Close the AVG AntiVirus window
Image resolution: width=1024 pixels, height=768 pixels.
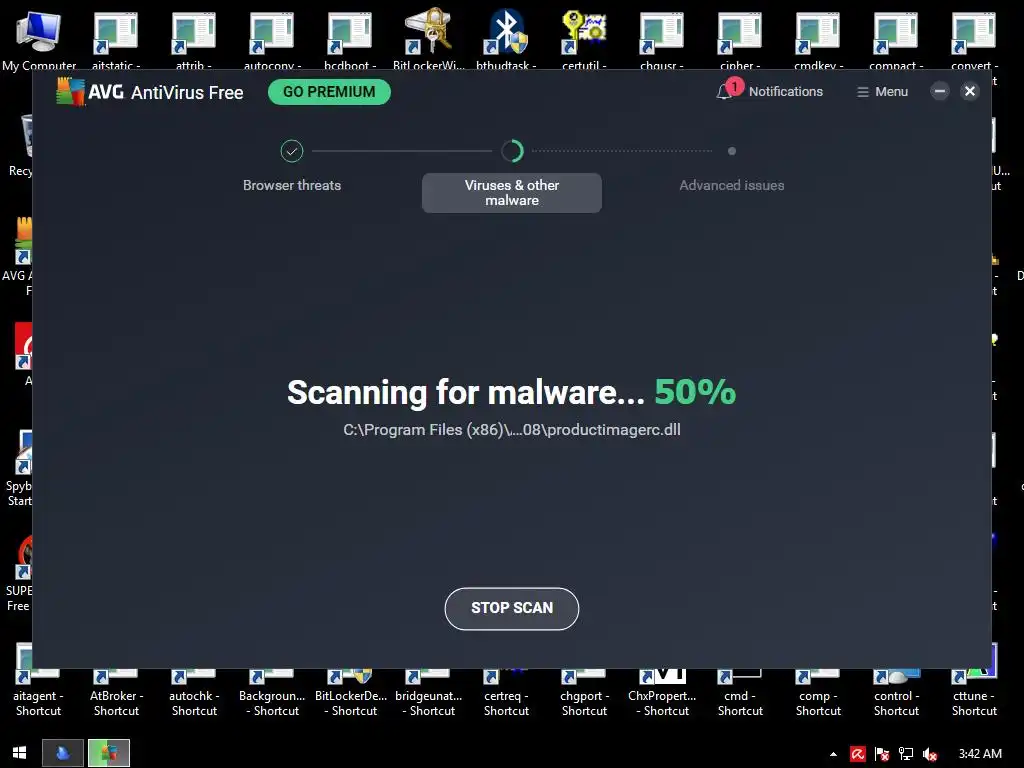pyautogui.click(x=970, y=91)
